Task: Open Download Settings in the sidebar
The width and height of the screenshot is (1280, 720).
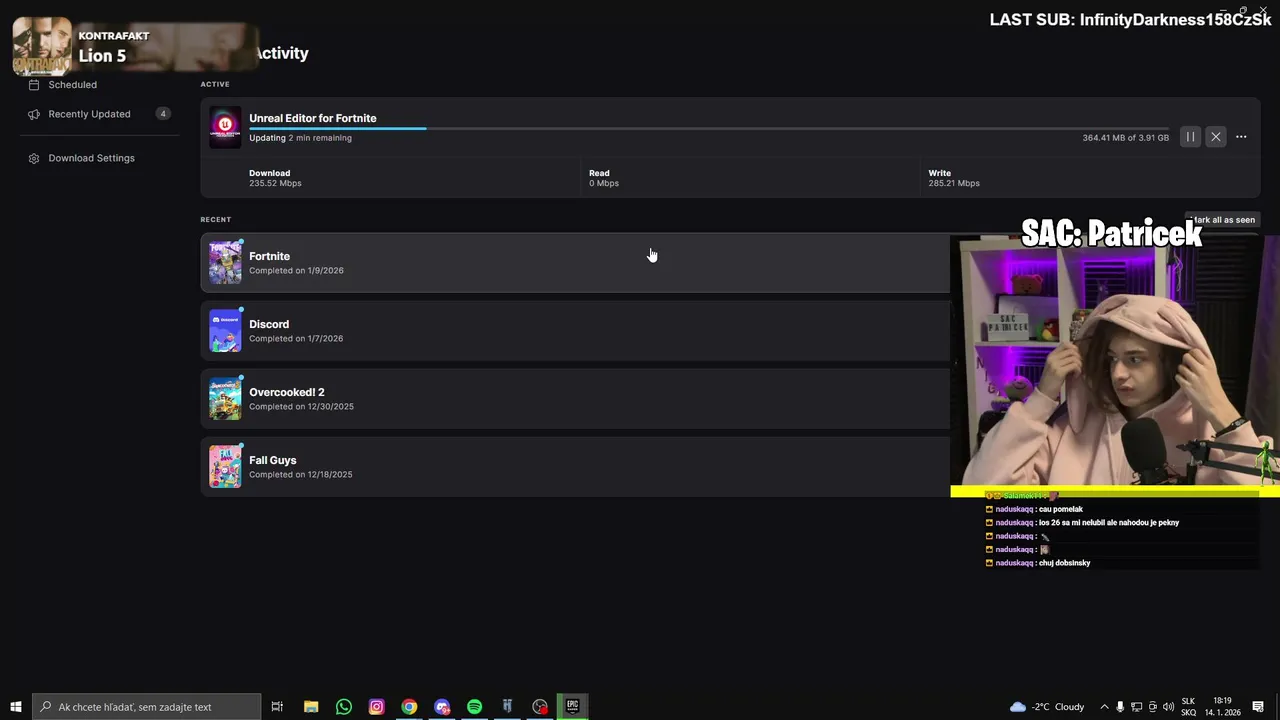Action: coord(91,158)
